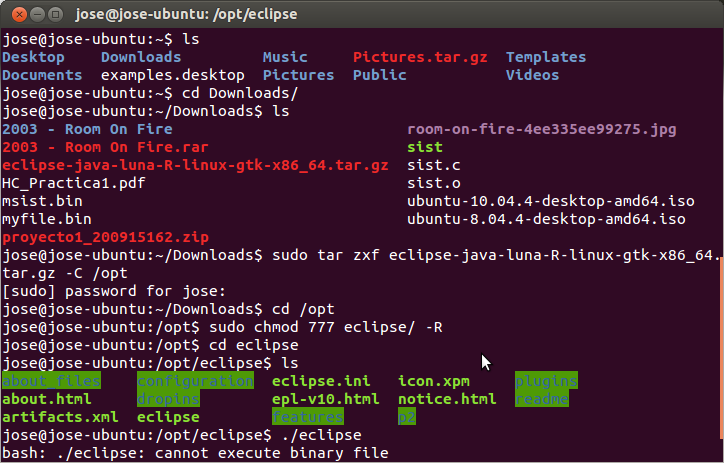Image resolution: width=724 pixels, height=463 pixels.
Task: Click the 'myfile.bin' file name
Action: coord(47,219)
